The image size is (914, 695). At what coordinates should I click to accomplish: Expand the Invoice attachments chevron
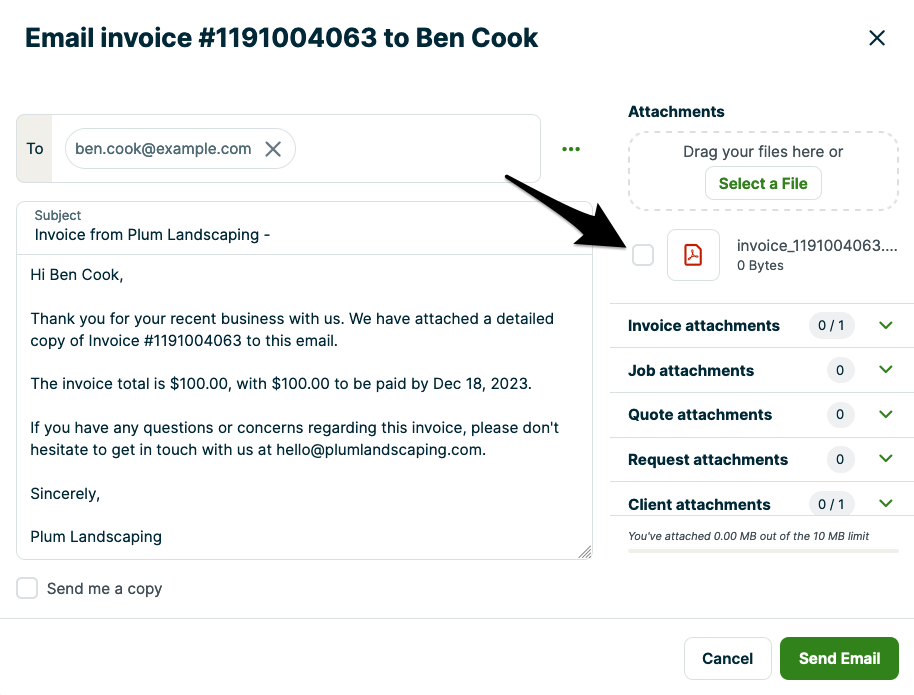885,325
